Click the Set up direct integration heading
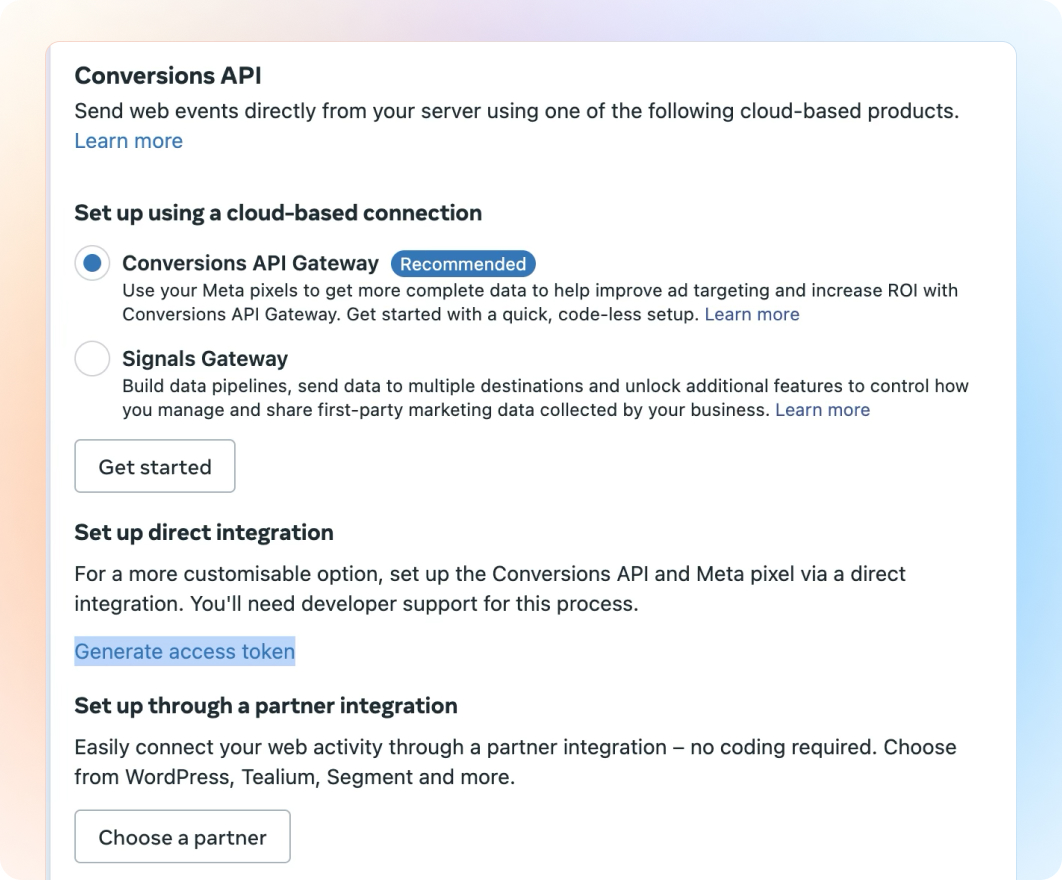The image size is (1062, 880). (204, 533)
